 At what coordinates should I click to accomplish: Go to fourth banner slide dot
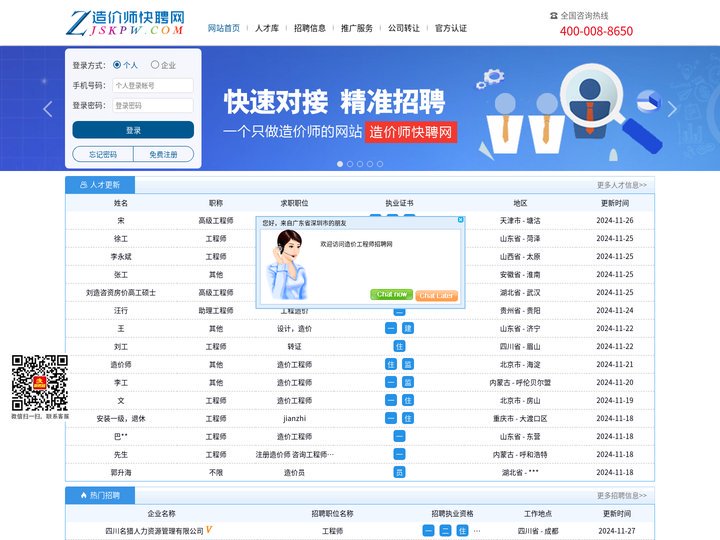(370, 164)
